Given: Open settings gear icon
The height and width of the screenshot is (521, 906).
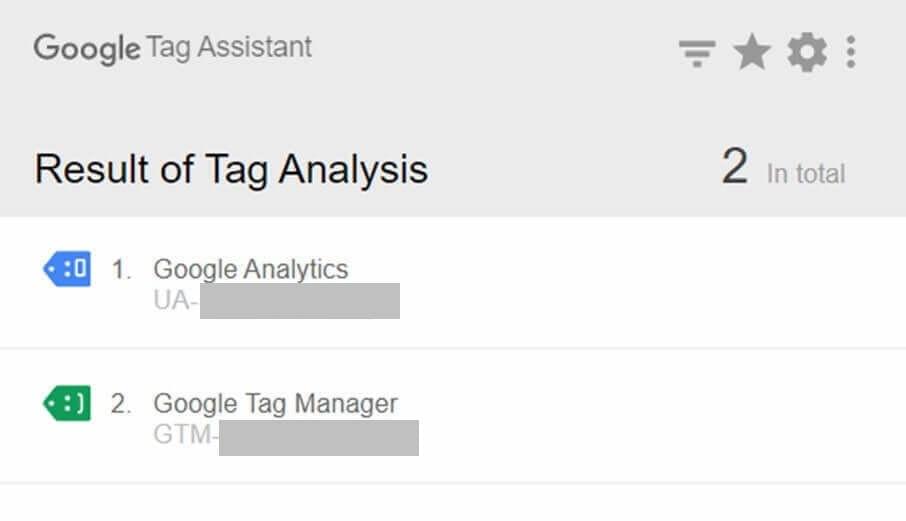Looking at the screenshot, I should (x=807, y=52).
